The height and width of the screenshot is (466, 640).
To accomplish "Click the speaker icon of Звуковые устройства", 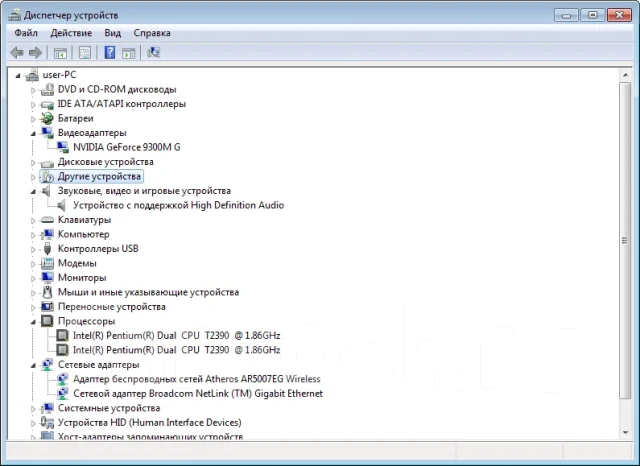I will (47, 191).
